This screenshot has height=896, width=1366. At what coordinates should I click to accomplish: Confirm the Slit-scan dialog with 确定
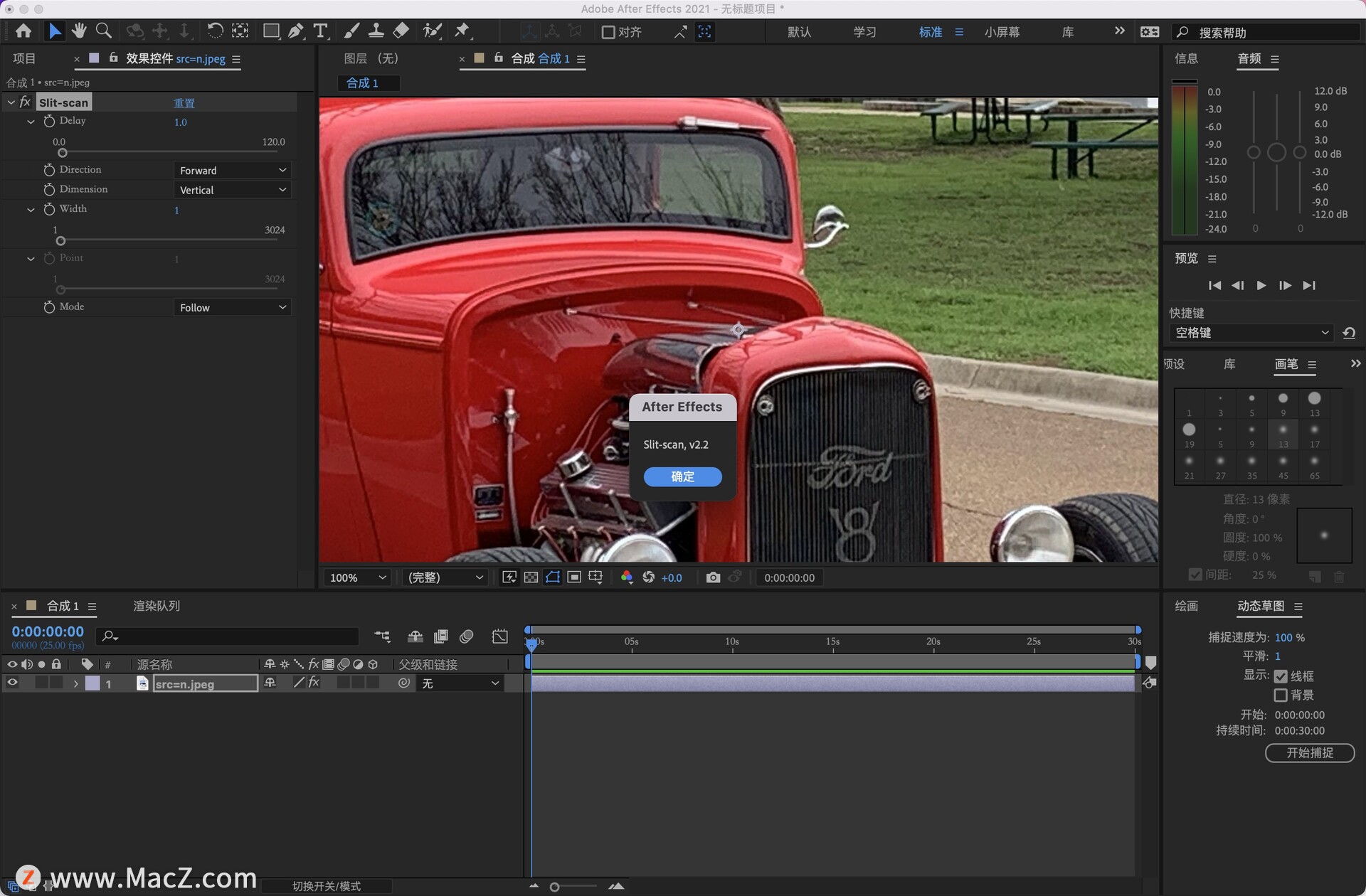pos(682,476)
